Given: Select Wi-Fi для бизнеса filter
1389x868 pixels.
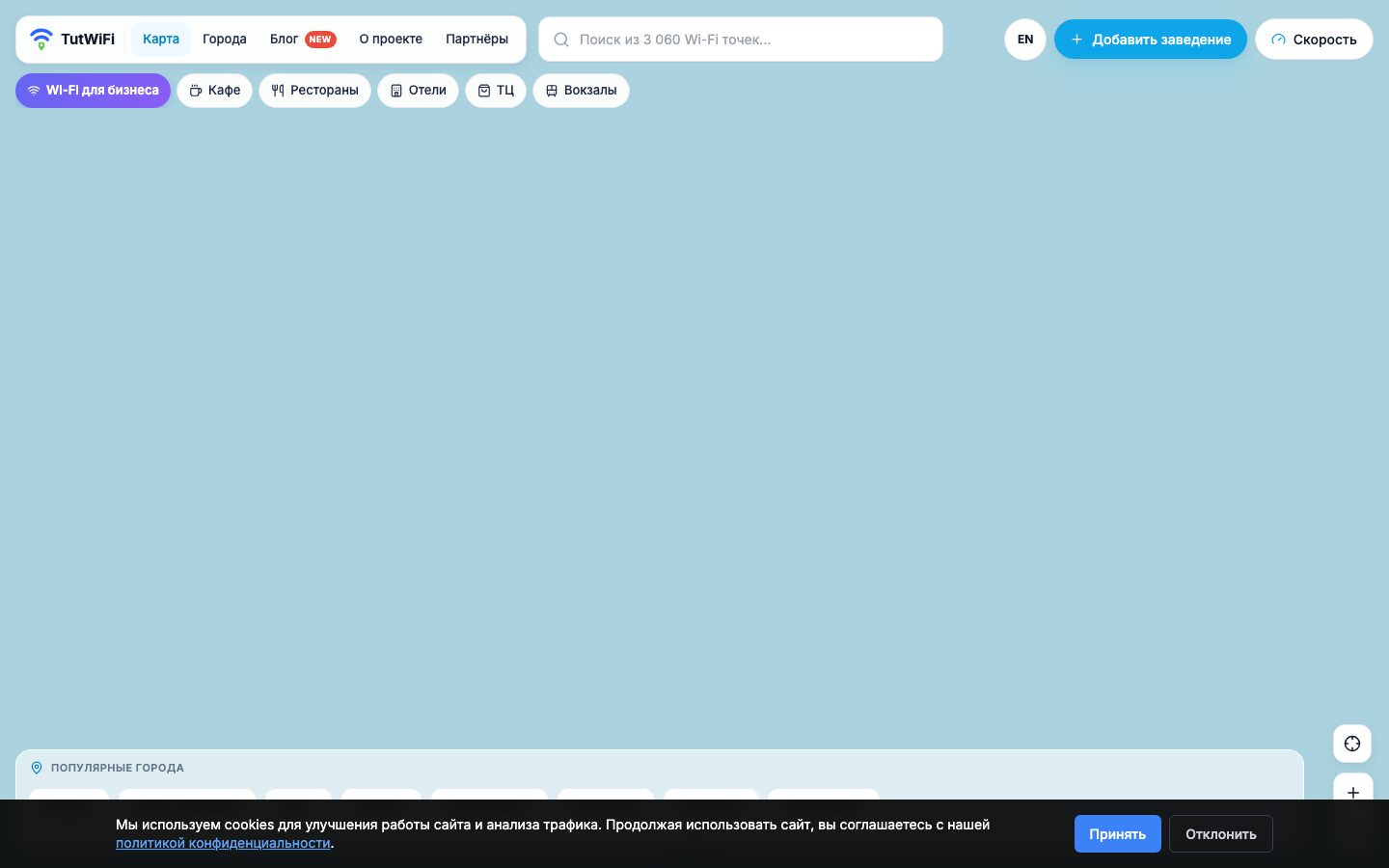Looking at the screenshot, I should pyautogui.click(x=94, y=91).
